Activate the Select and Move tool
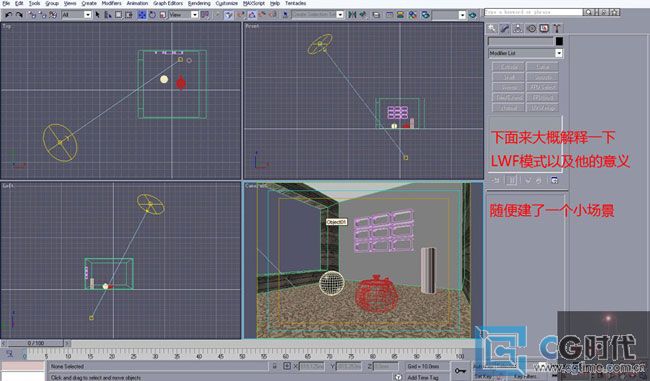This screenshot has width=650, height=381. click(142, 15)
